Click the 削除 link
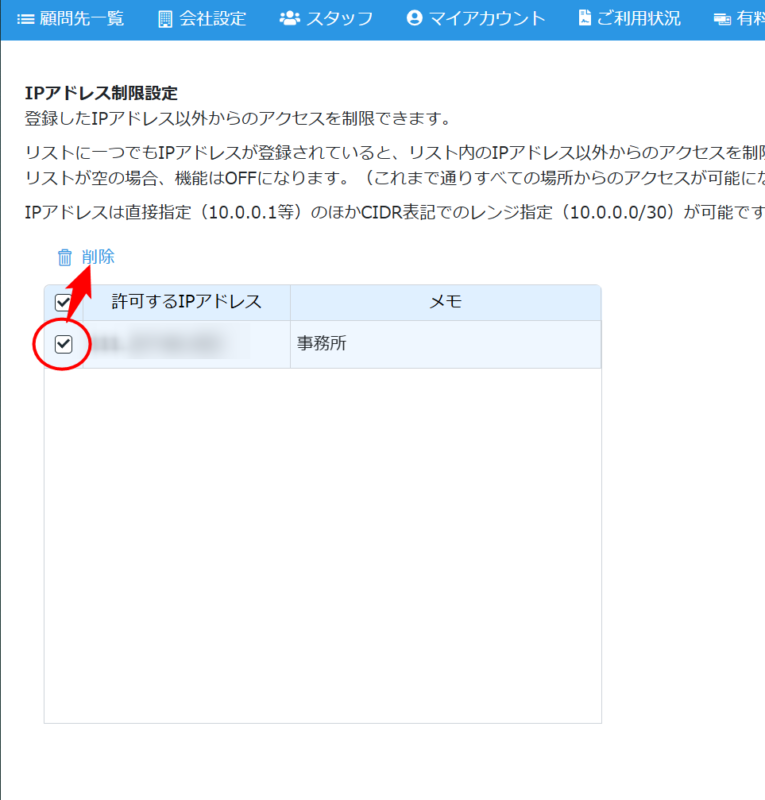The width and height of the screenshot is (765, 800). [x=98, y=257]
